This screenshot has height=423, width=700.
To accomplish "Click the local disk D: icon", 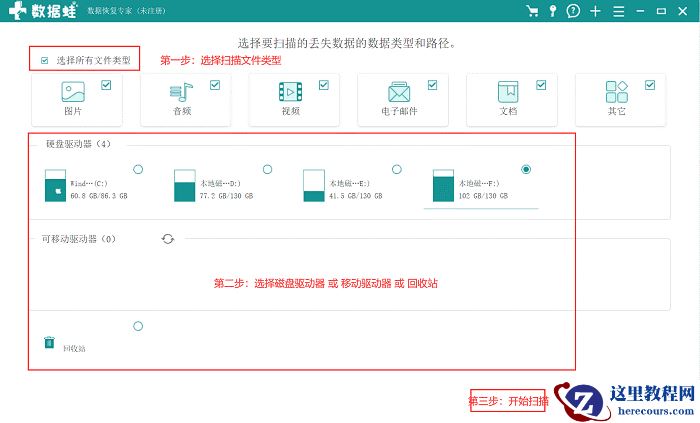I will pyautogui.click(x=184, y=186).
